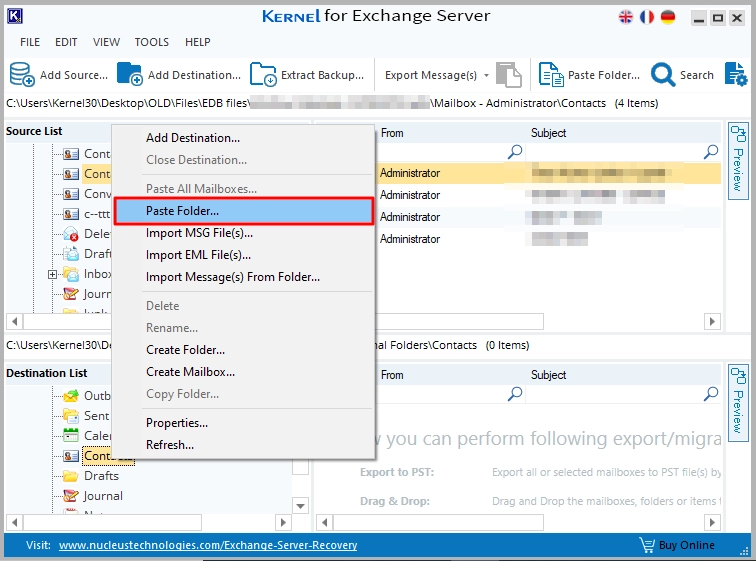Click the Export Message(s) button
This screenshot has width=756, height=561.
click(x=431, y=75)
